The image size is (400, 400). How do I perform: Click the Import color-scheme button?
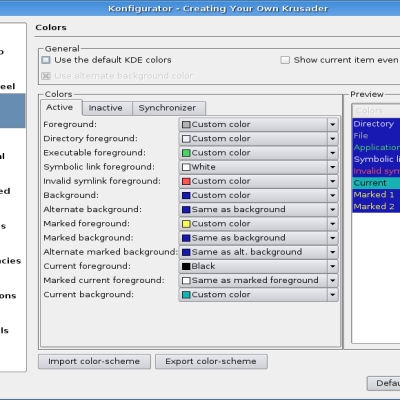pos(94,362)
